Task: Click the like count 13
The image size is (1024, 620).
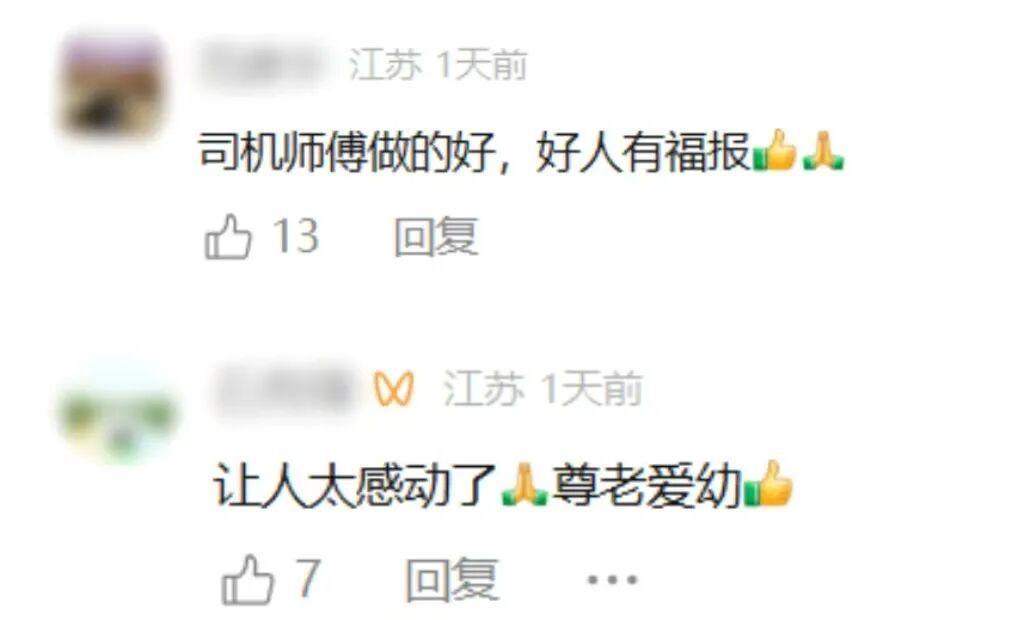Action: (296, 237)
